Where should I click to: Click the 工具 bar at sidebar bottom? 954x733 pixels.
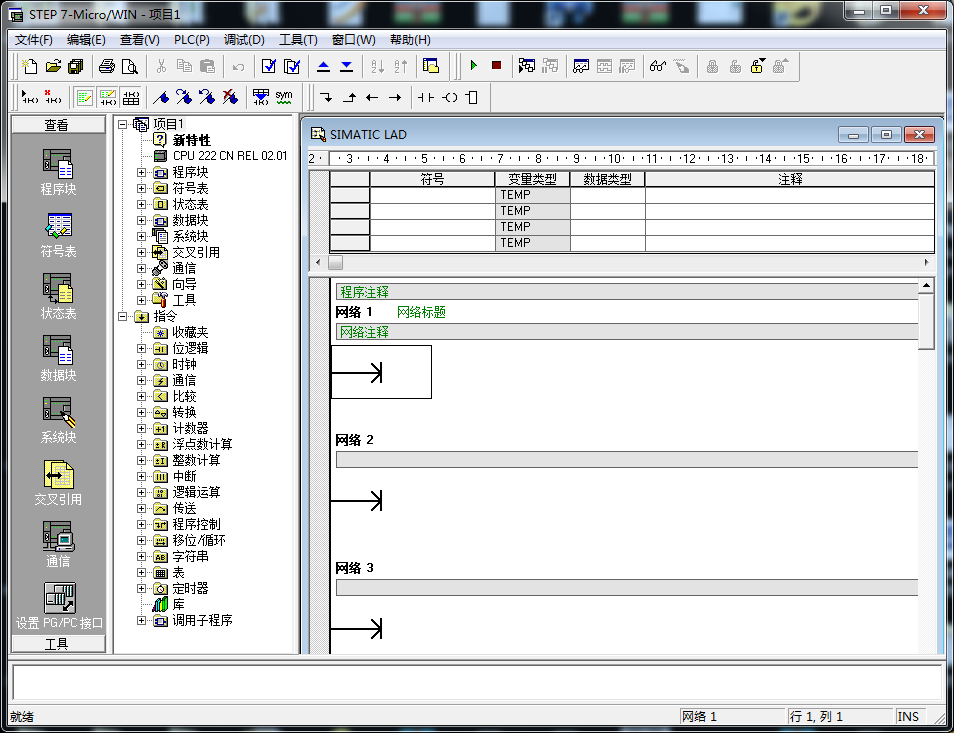tap(57, 645)
